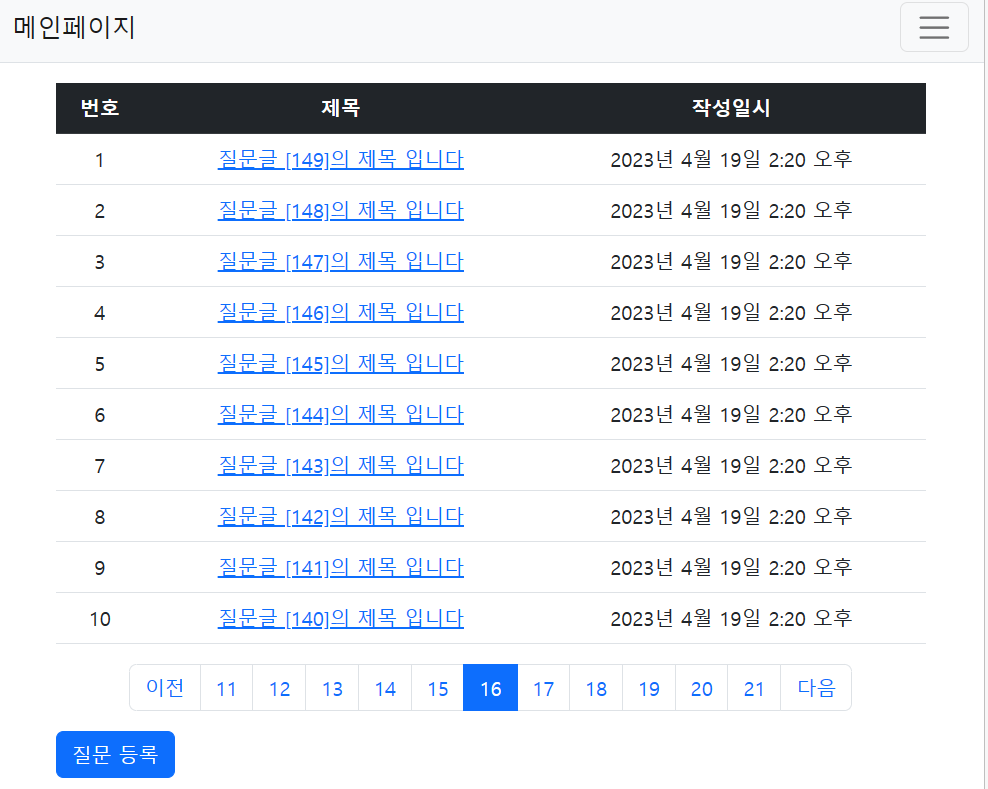Open question link 질문글 [149]의 제목 입니다

pos(340,159)
